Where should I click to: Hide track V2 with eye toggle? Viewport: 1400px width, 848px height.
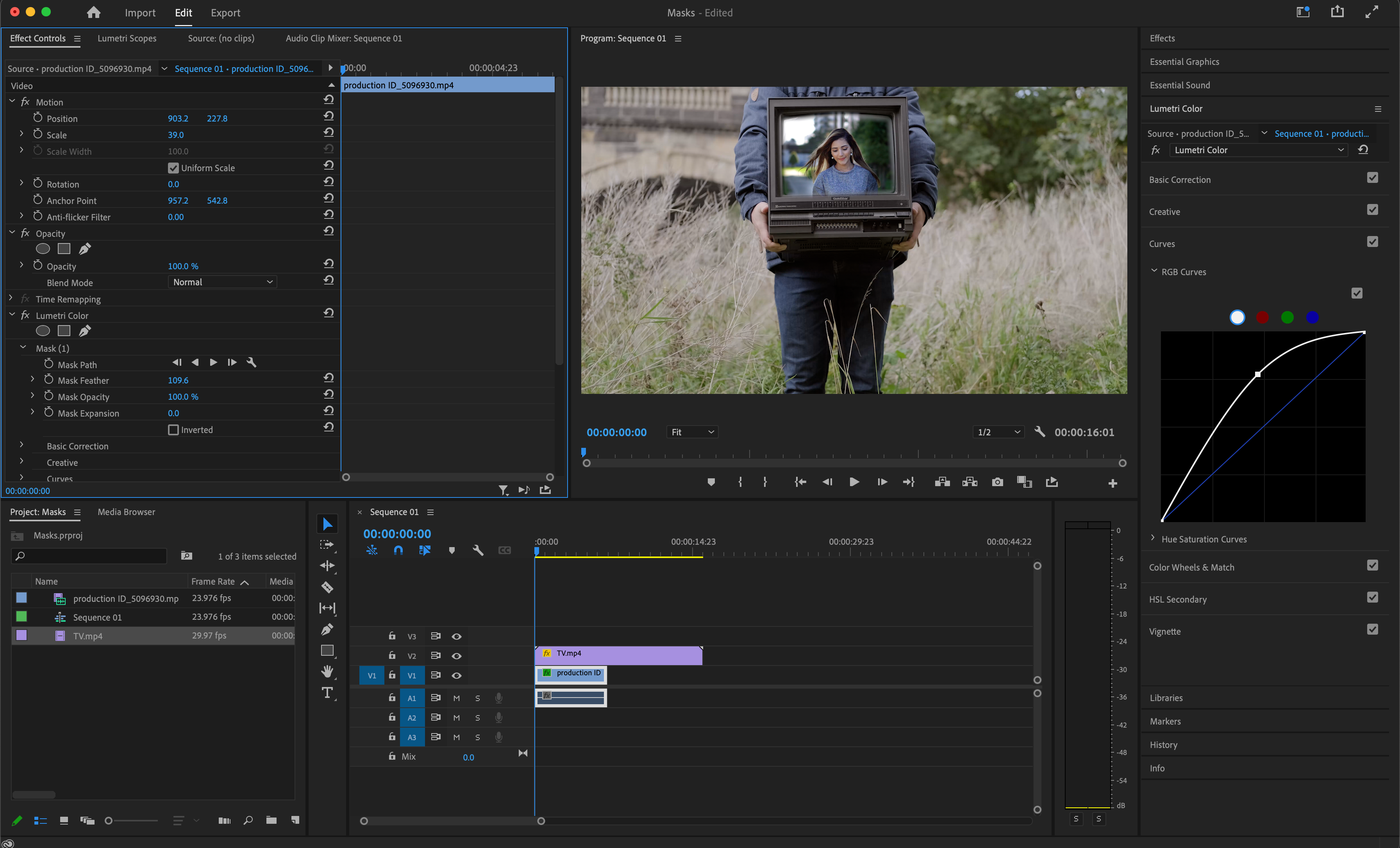coord(456,655)
